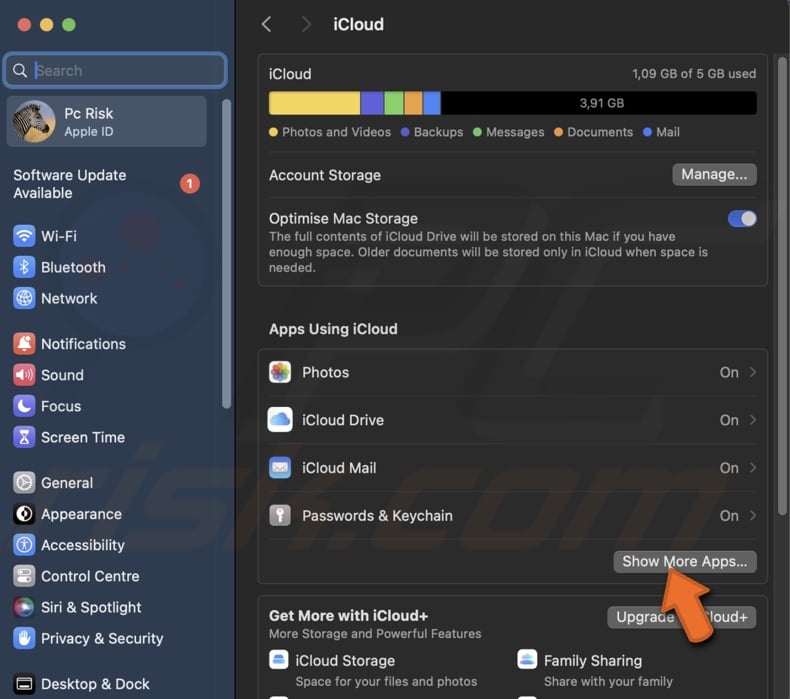
Task: Click the iCloud Storage feature icon
Action: coord(279,659)
